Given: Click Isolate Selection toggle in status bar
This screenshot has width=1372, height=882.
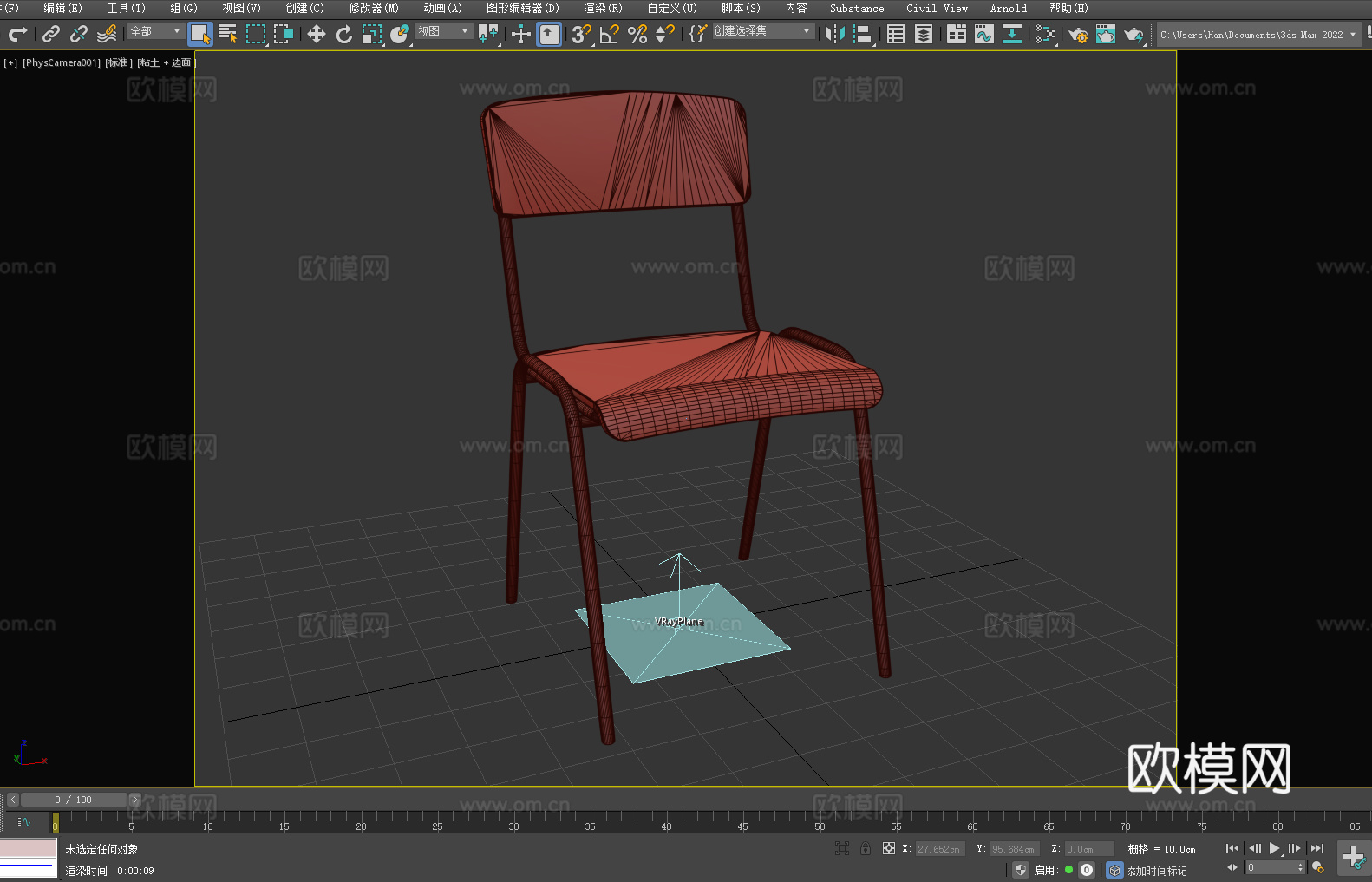Looking at the screenshot, I should [x=841, y=848].
